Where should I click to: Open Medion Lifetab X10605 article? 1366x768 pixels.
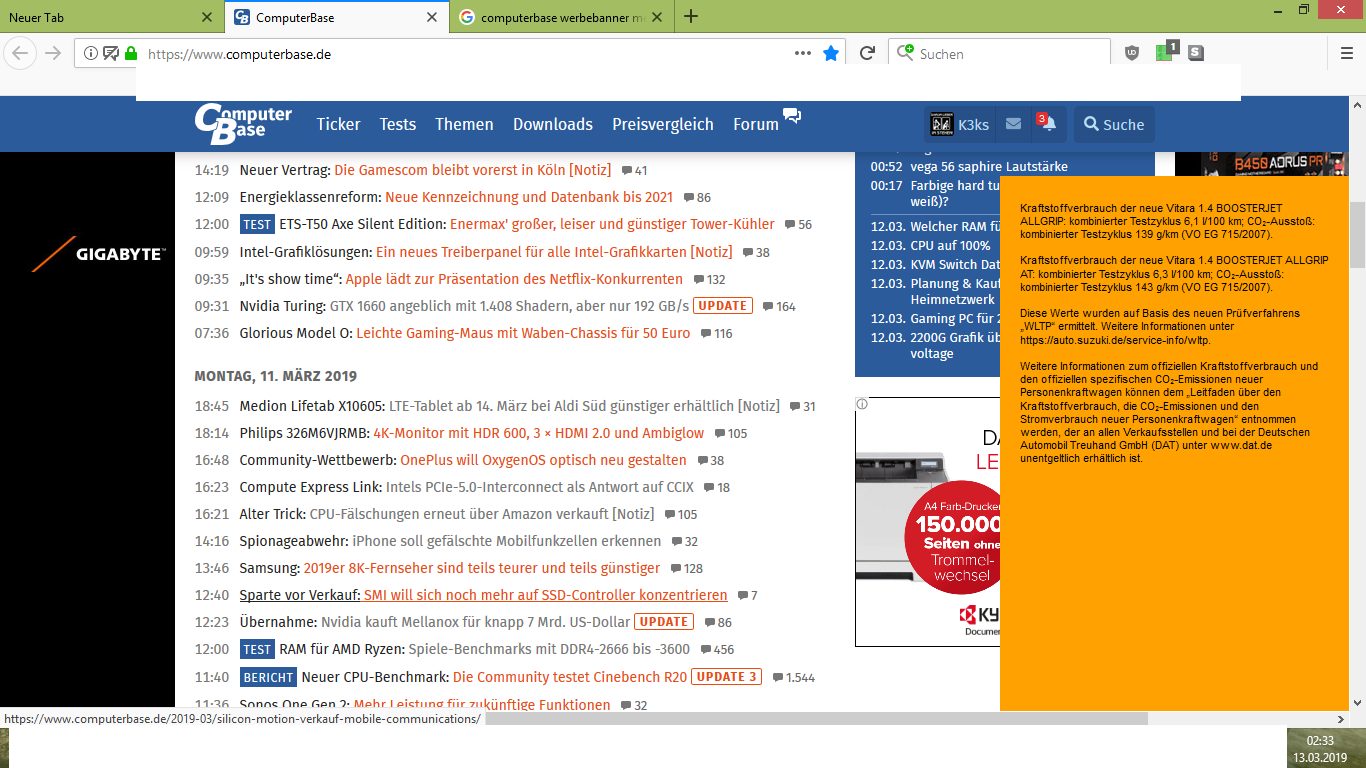point(584,406)
